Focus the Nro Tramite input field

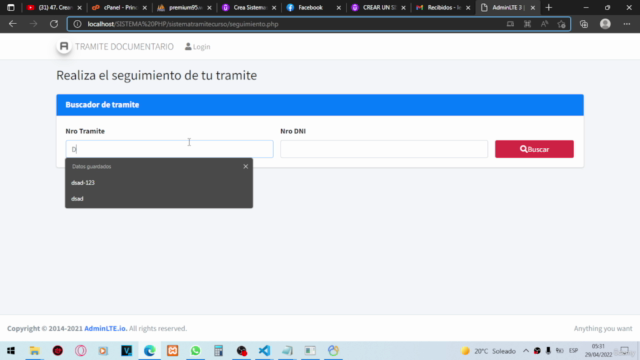click(169, 149)
